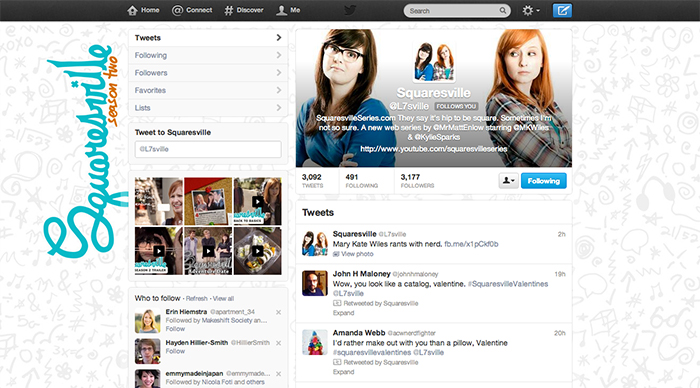Dismiss emmymadeinjapan suggestion
The width and height of the screenshot is (700, 388).
tap(279, 374)
